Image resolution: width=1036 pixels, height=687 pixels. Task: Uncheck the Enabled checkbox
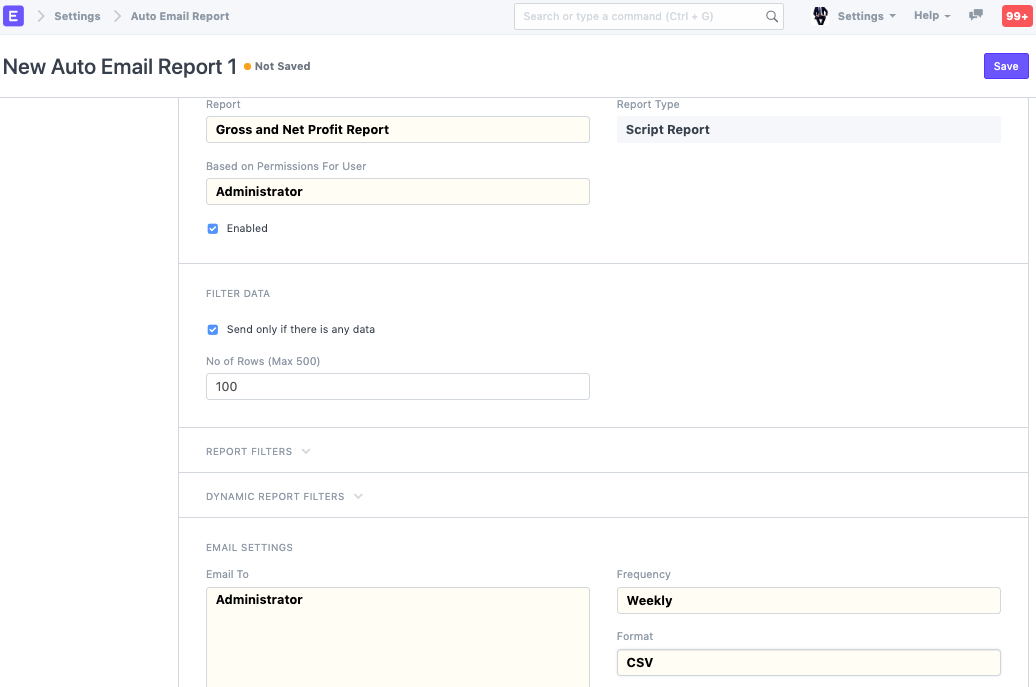coord(213,228)
